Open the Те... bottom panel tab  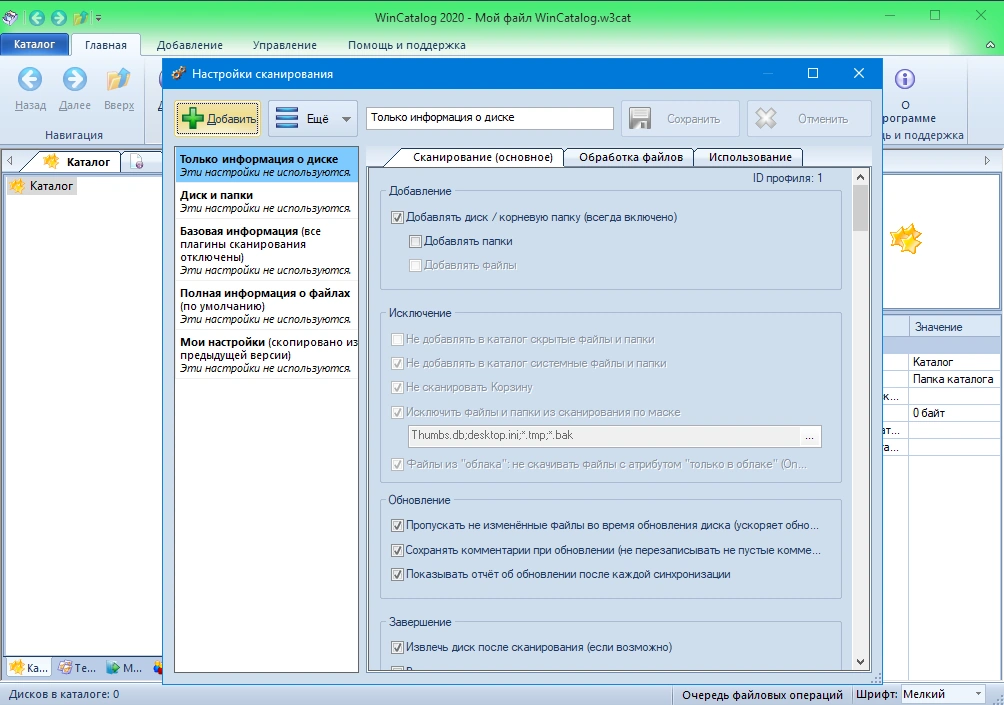(77, 668)
